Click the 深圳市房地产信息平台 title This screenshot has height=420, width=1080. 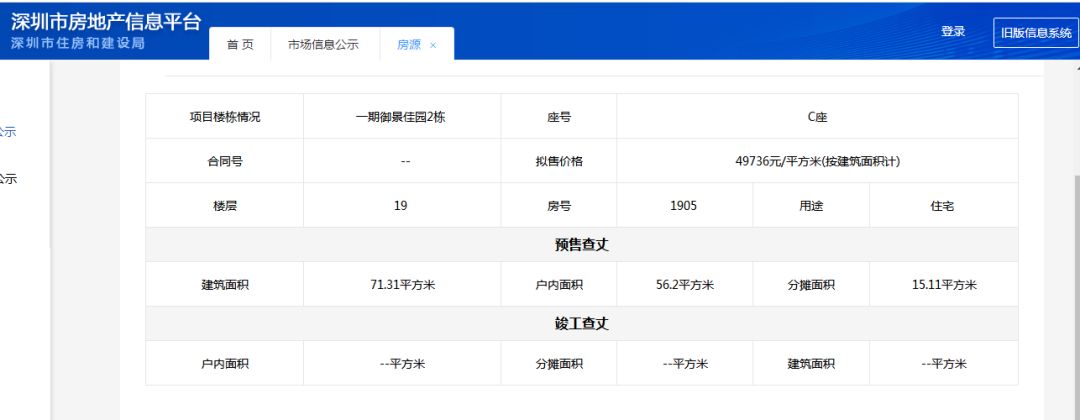click(106, 21)
